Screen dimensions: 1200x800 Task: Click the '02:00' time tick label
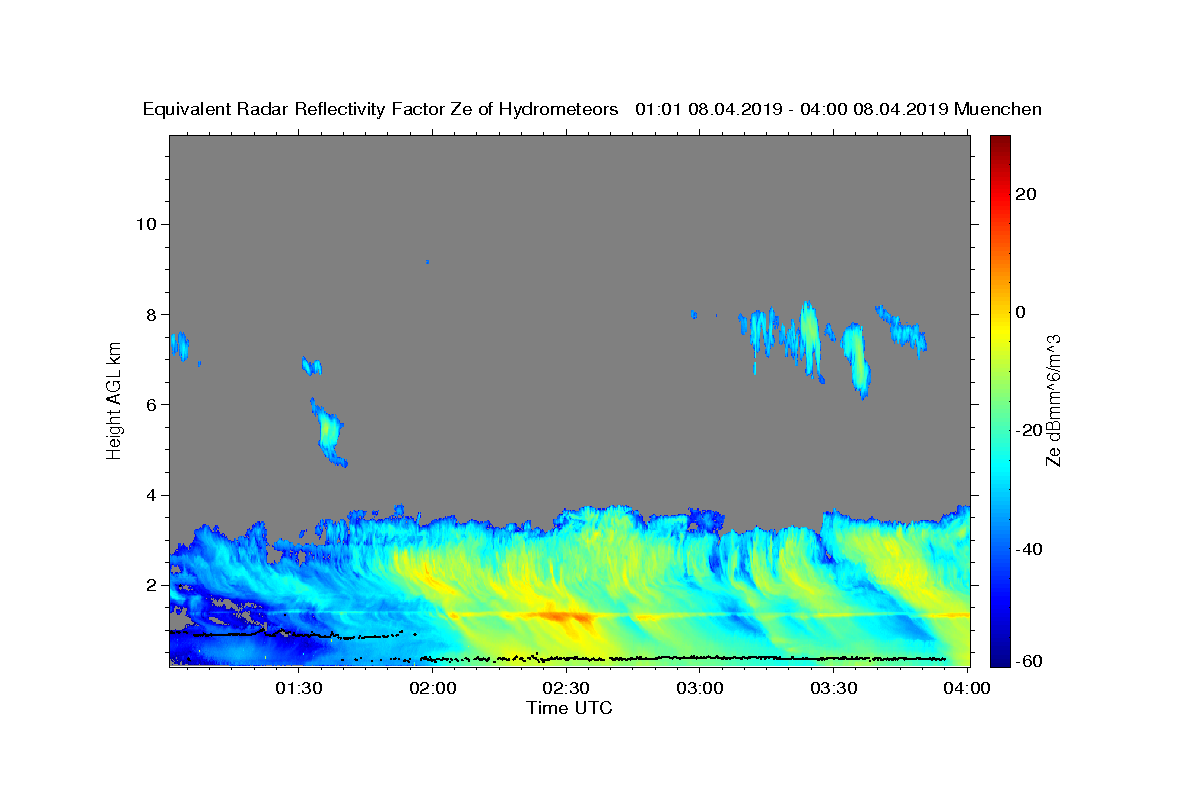tap(433, 688)
